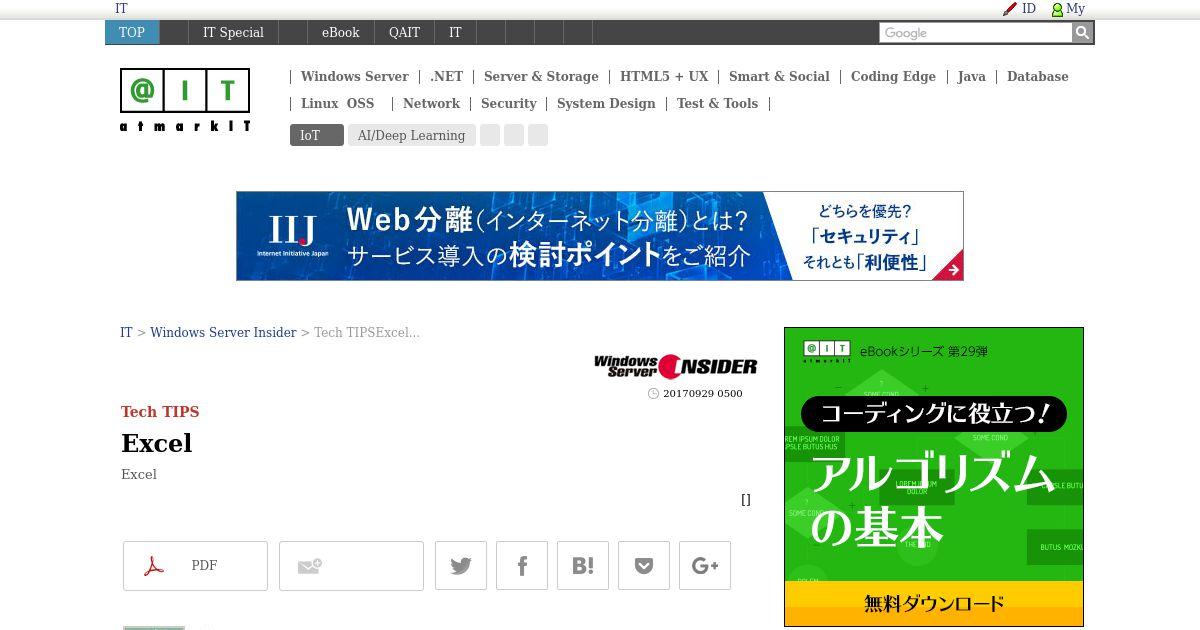1200x630 pixels.
Task: Open the HTML5 + UX link
Action: (x=664, y=76)
